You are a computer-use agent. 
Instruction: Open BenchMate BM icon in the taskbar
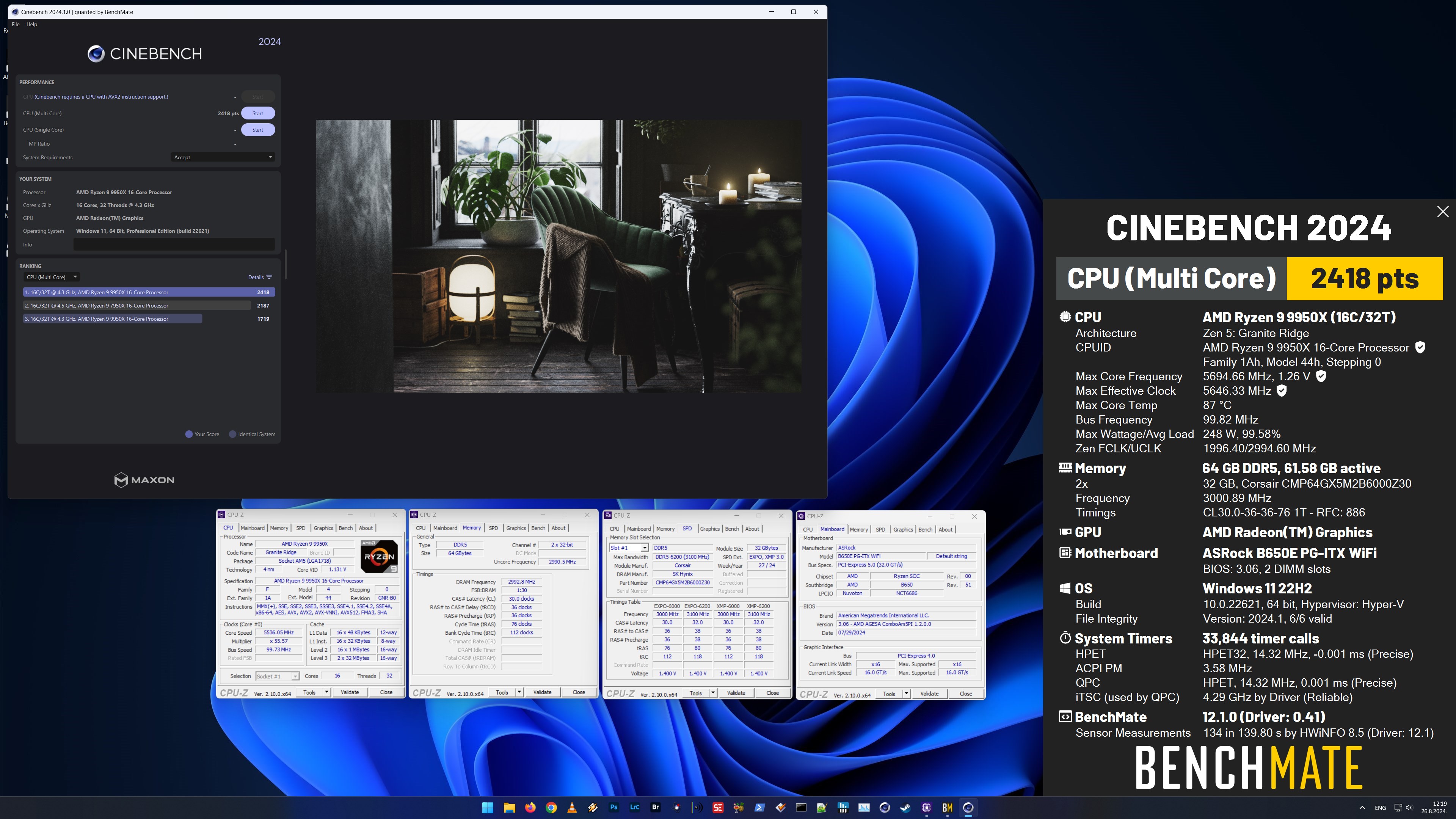tap(947, 808)
